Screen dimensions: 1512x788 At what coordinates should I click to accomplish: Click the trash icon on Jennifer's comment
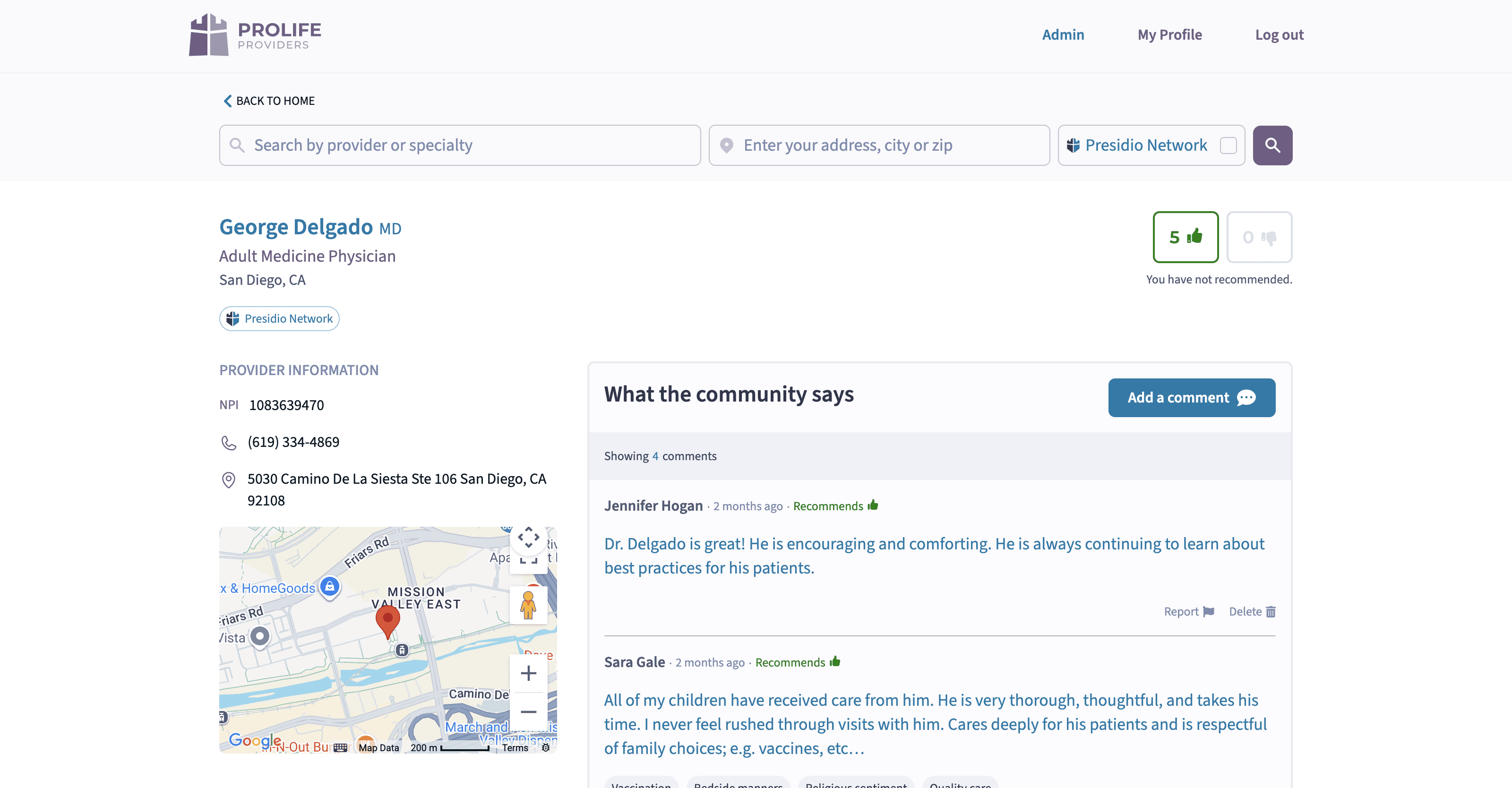pyautogui.click(x=1270, y=612)
